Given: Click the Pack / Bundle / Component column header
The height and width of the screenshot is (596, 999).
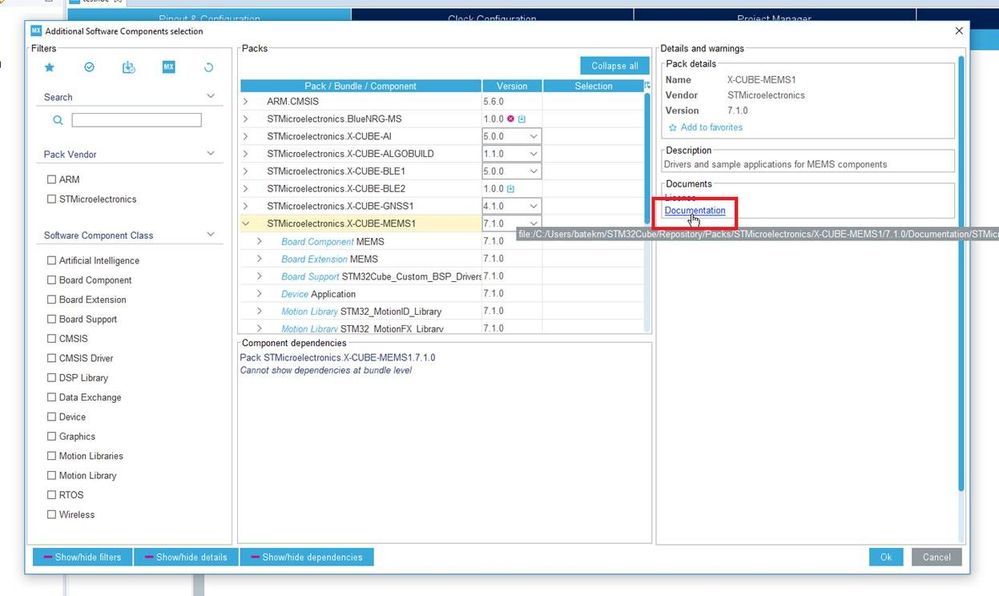Looking at the screenshot, I should pyautogui.click(x=361, y=86).
